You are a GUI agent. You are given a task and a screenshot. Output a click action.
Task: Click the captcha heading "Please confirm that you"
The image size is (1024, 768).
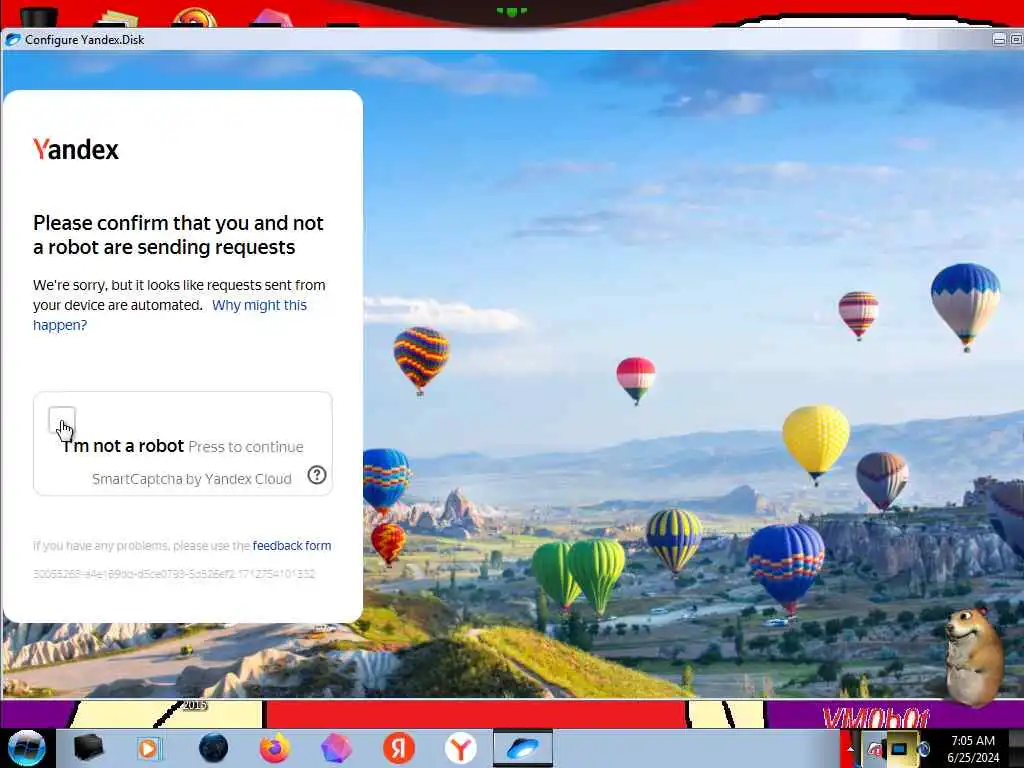point(178,235)
